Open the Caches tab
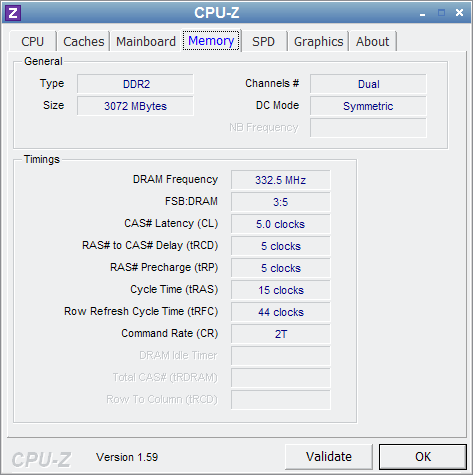This screenshot has height=475, width=473. point(84,42)
